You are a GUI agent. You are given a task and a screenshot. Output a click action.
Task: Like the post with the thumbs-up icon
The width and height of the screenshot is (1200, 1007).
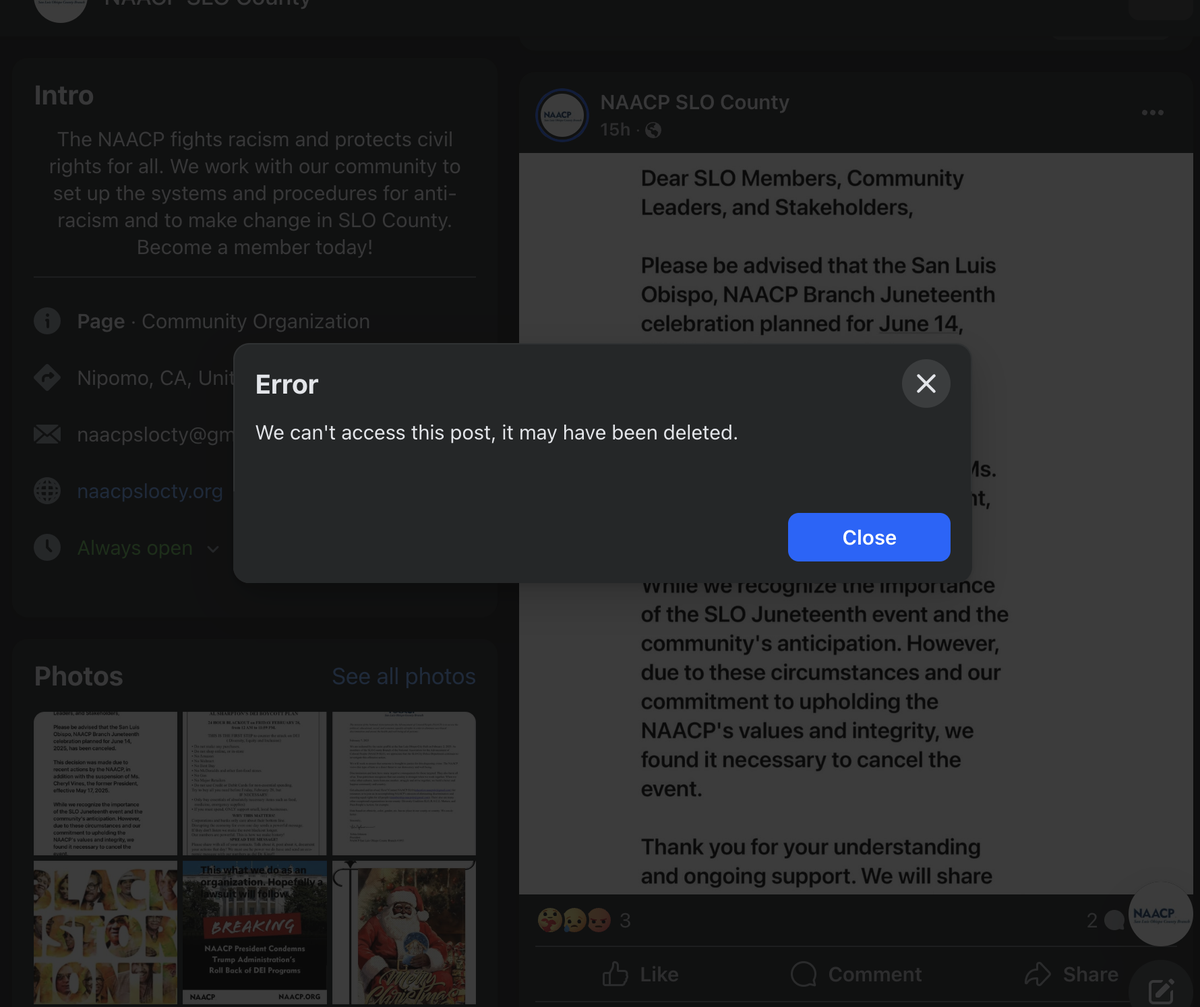coord(640,974)
